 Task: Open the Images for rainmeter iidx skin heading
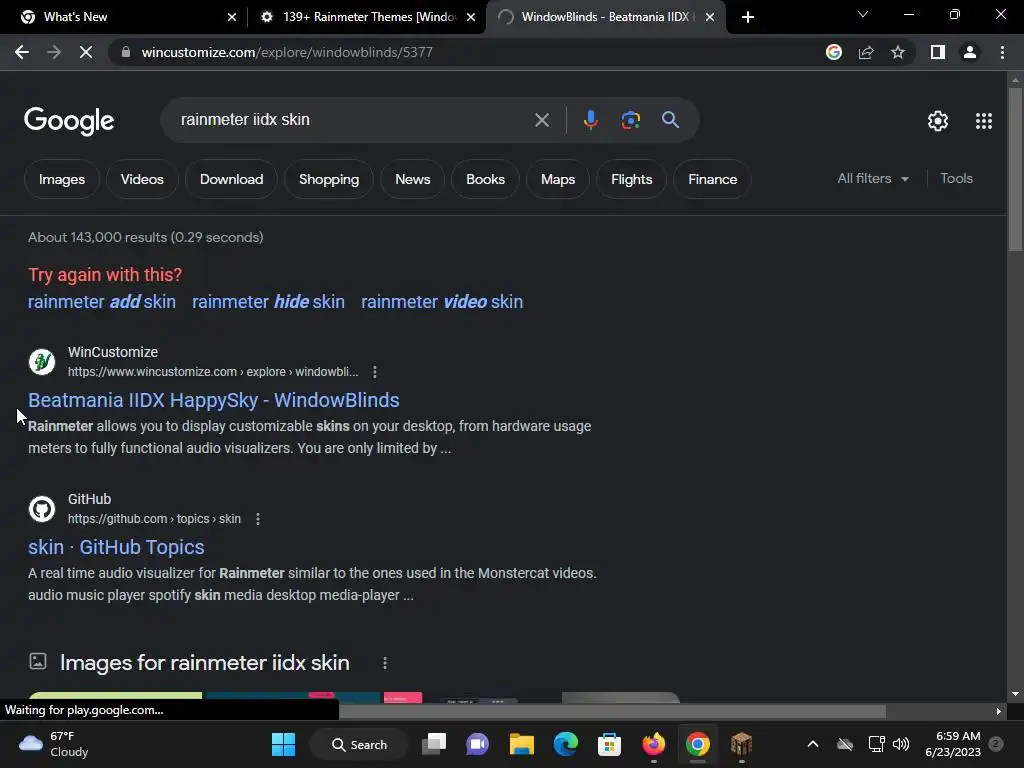(x=205, y=663)
